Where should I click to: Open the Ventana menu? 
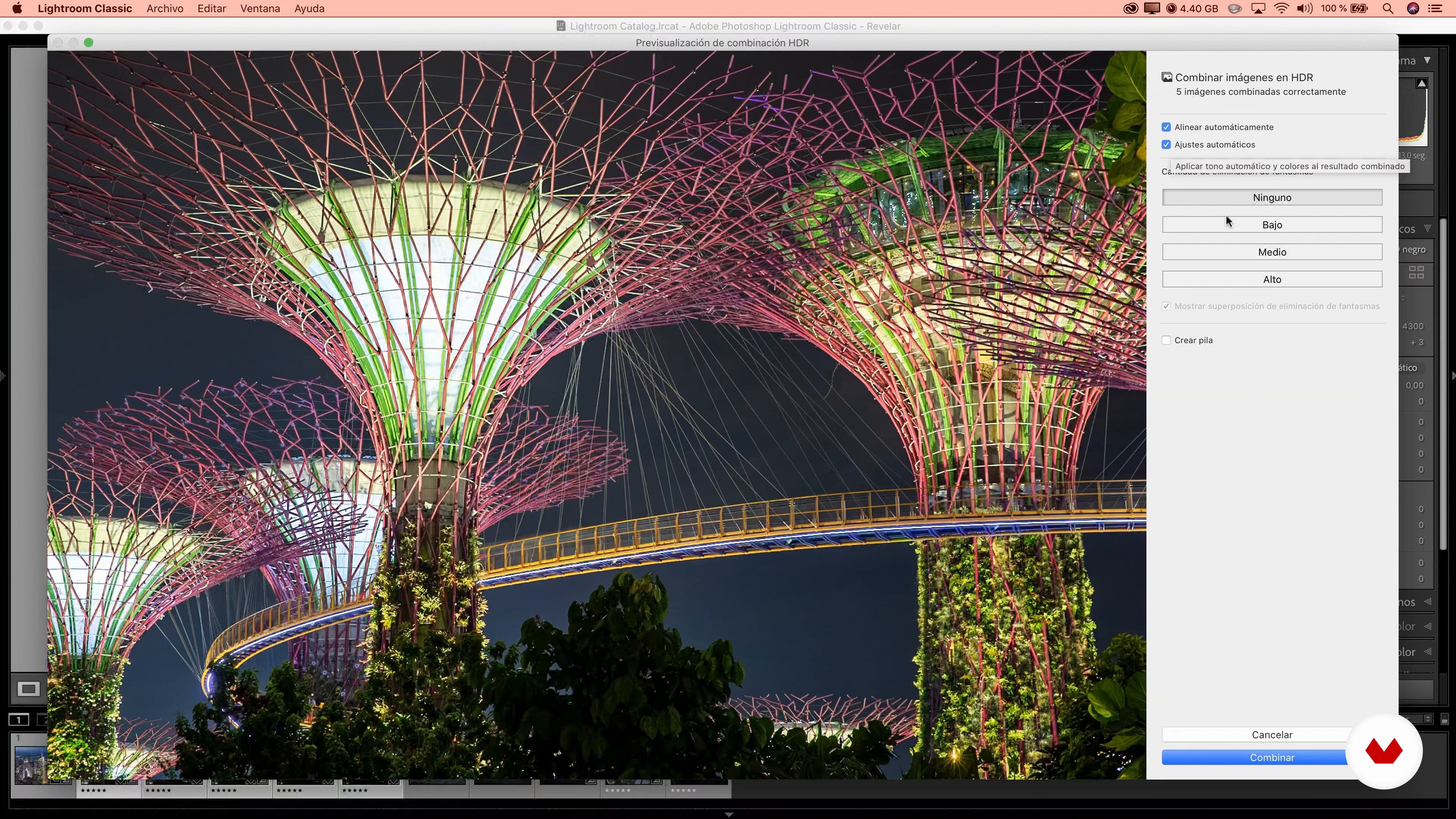[x=260, y=8]
